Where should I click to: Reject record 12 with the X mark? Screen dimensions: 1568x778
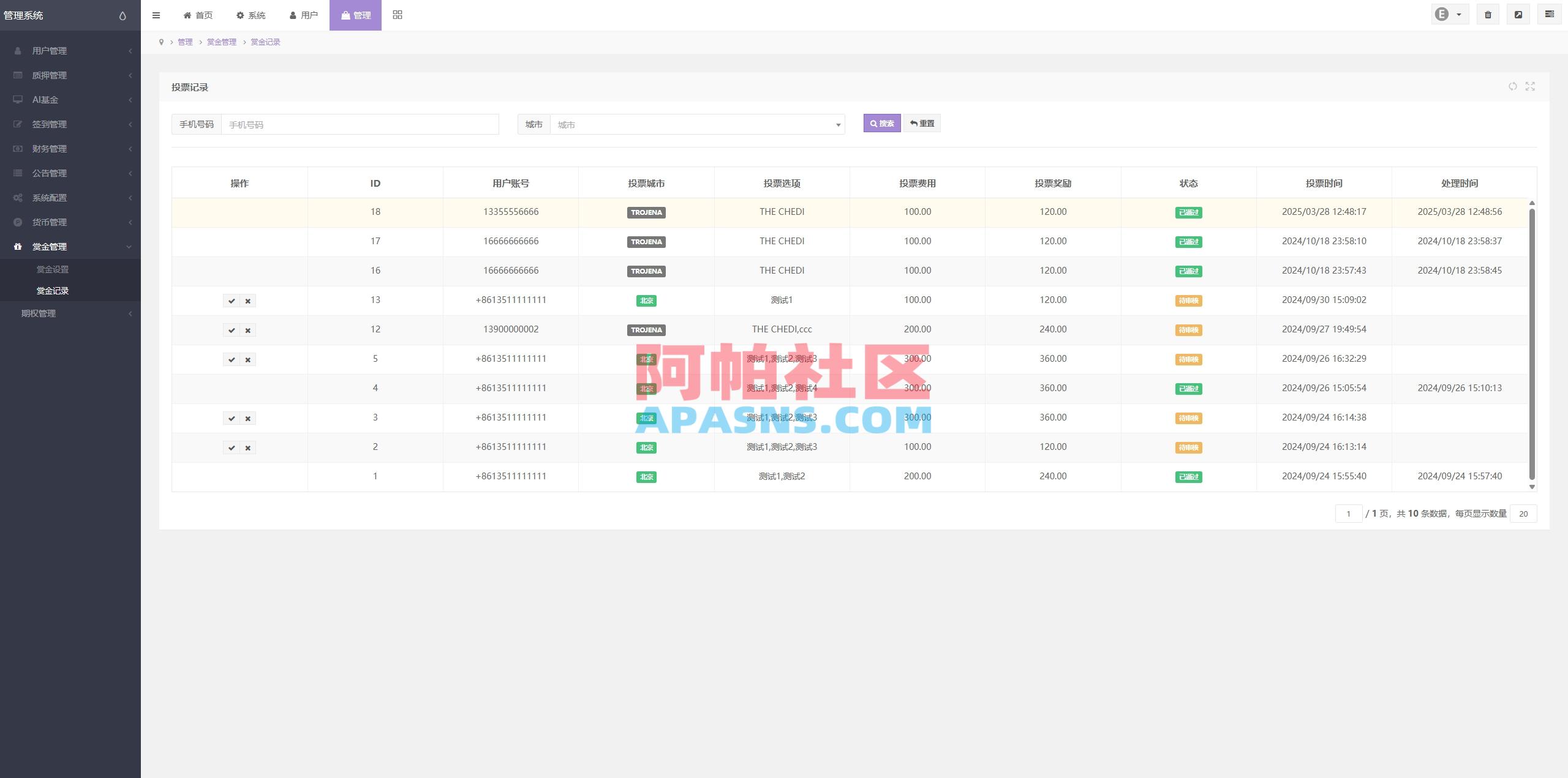coord(247,330)
